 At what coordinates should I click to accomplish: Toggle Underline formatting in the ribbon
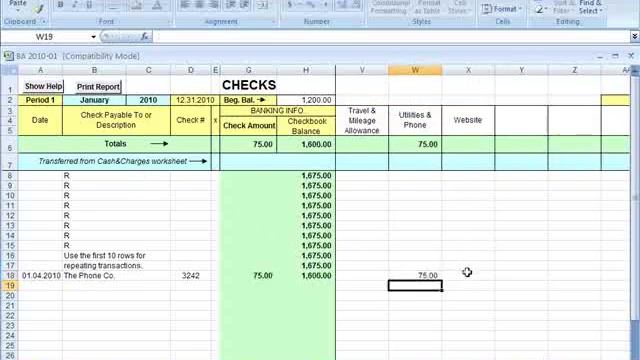pyautogui.click(x=89, y=5)
